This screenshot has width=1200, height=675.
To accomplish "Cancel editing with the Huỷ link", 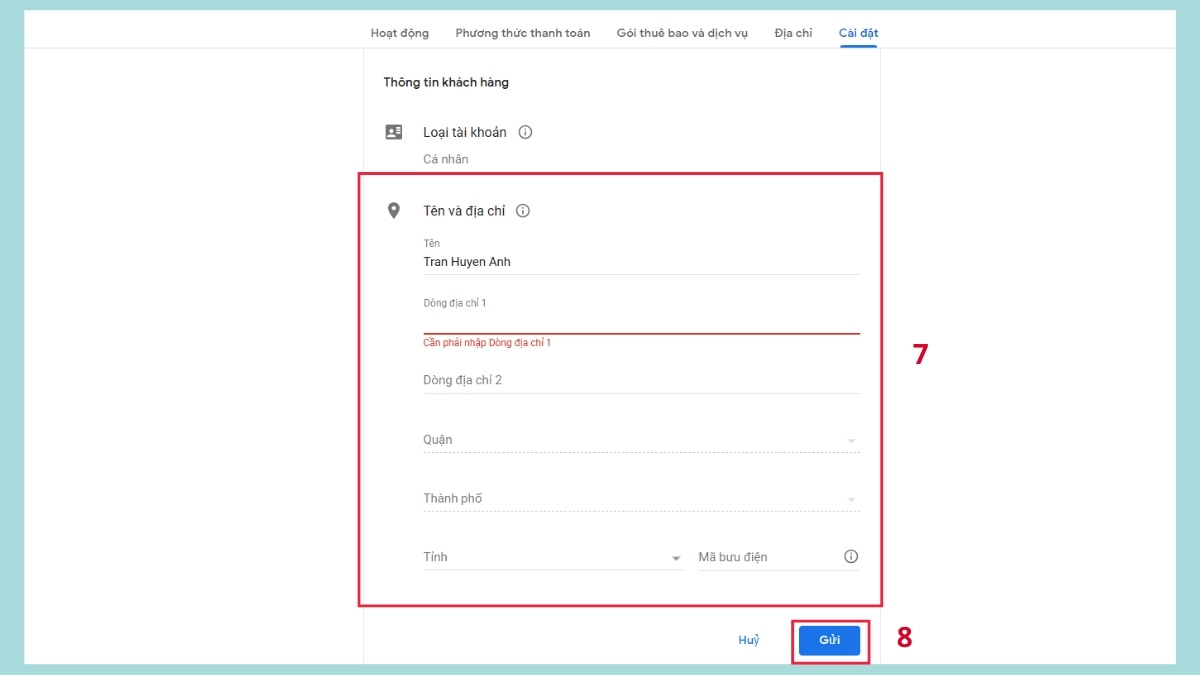I will point(749,640).
